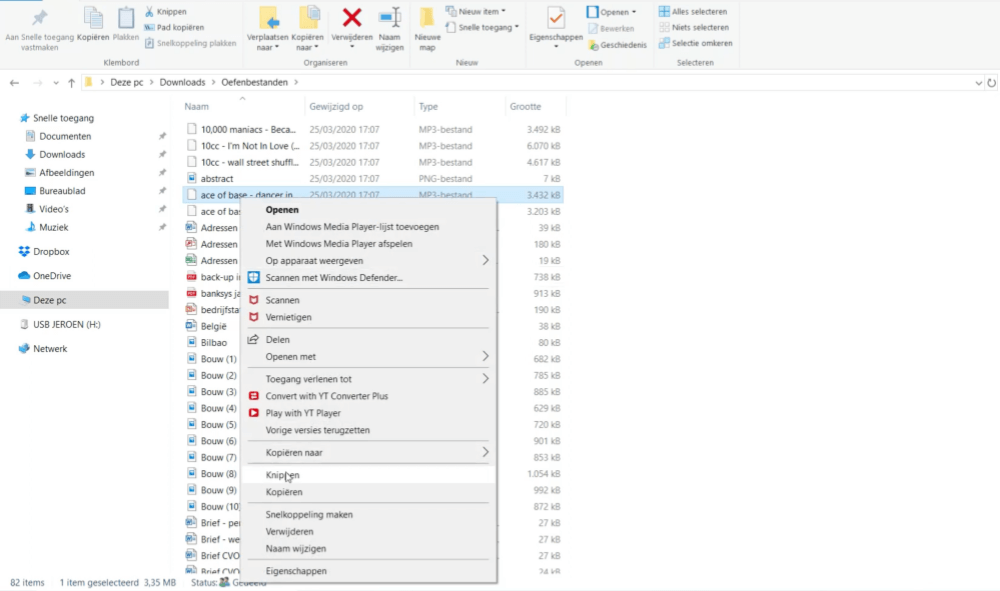The image size is (1000, 591).
Task: Choose Scannen met Windows Defender
Action: [x=333, y=277]
